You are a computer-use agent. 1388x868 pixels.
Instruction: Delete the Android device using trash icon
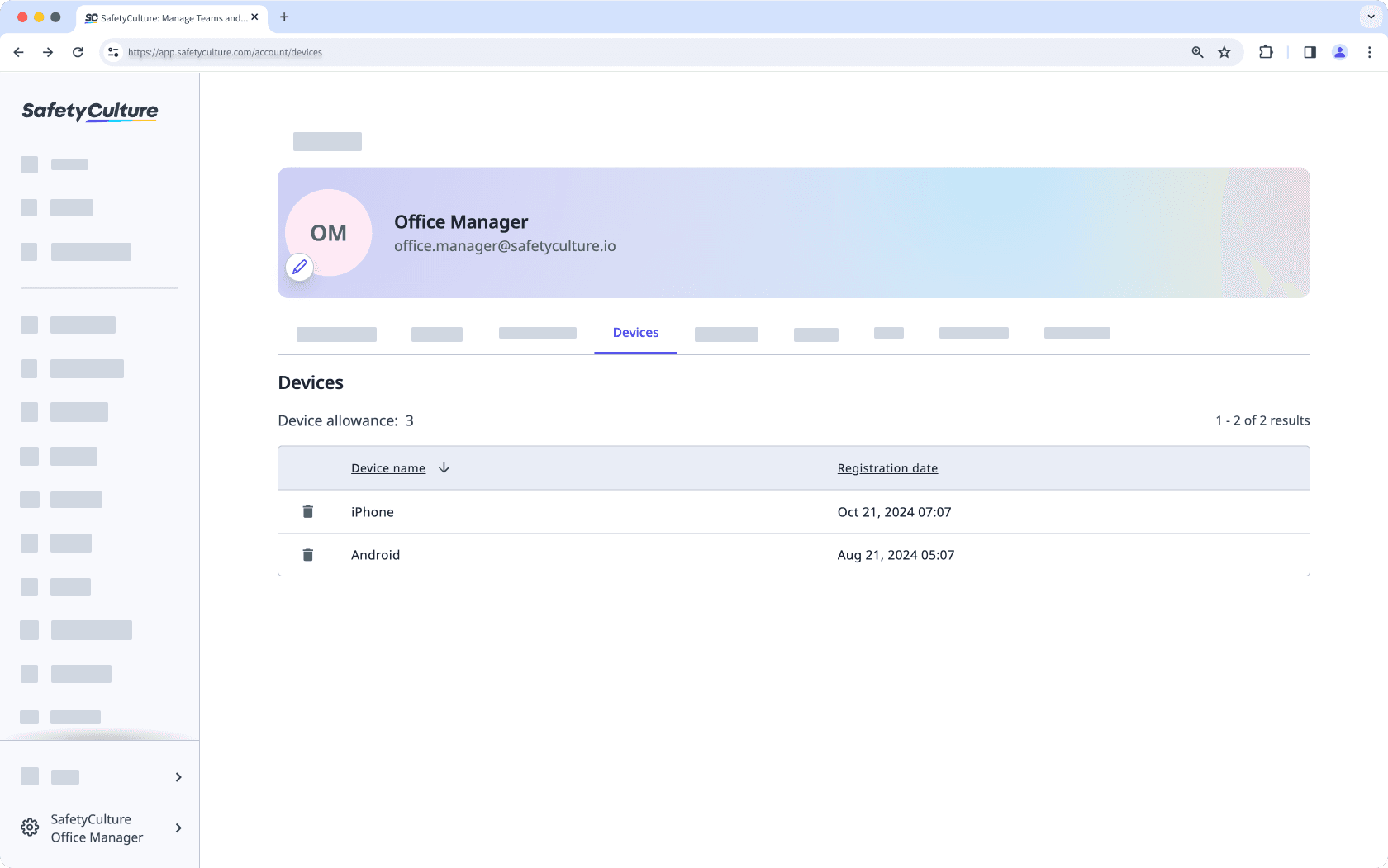click(x=307, y=554)
